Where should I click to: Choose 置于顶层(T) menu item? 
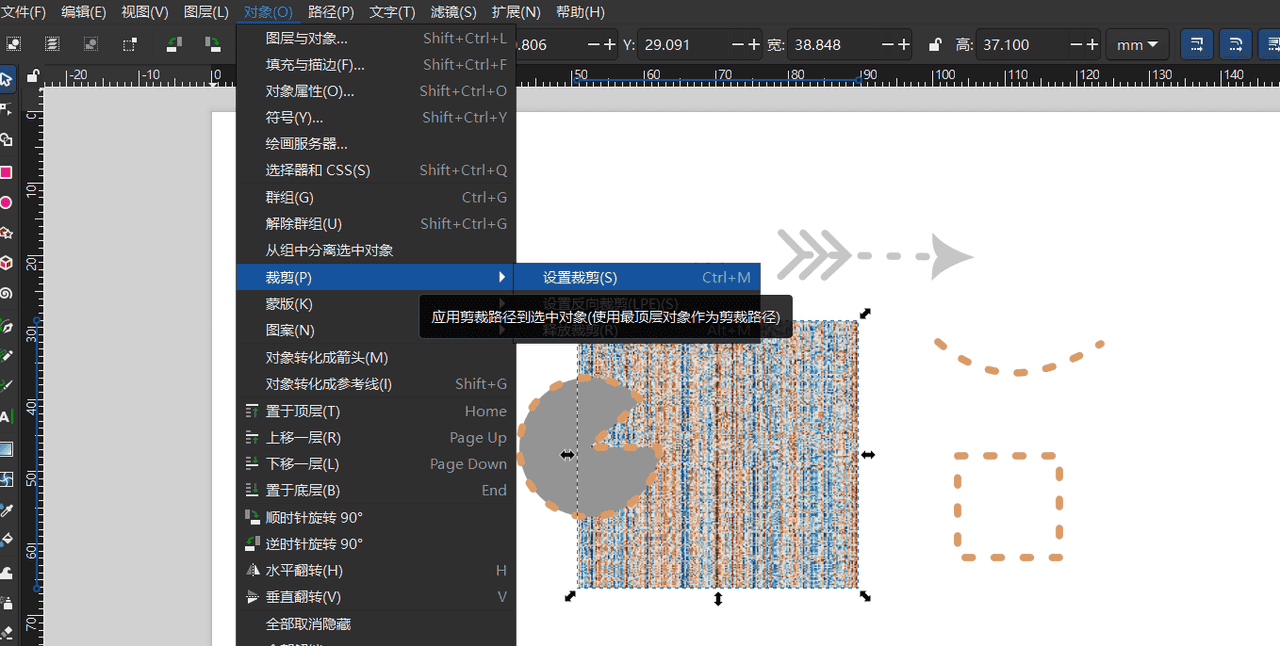point(375,411)
